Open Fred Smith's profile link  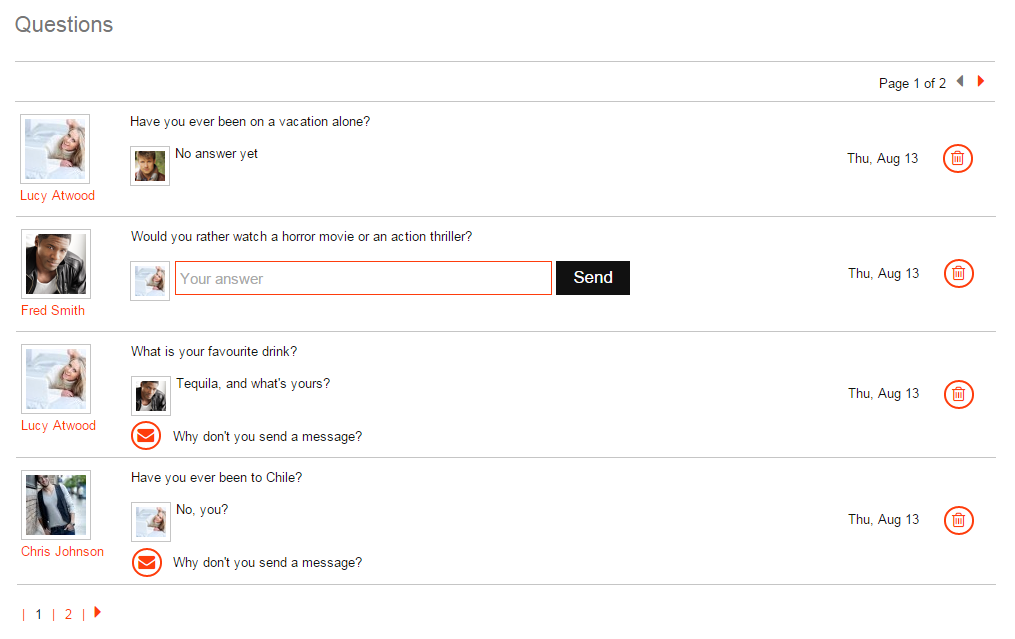pyautogui.click(x=53, y=310)
